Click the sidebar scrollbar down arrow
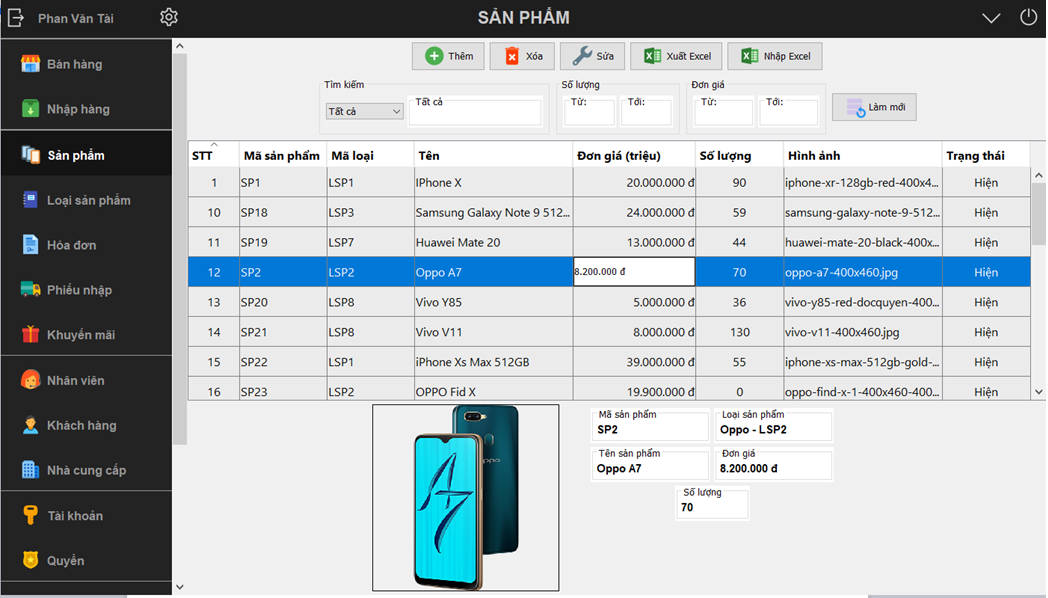 tap(179, 587)
